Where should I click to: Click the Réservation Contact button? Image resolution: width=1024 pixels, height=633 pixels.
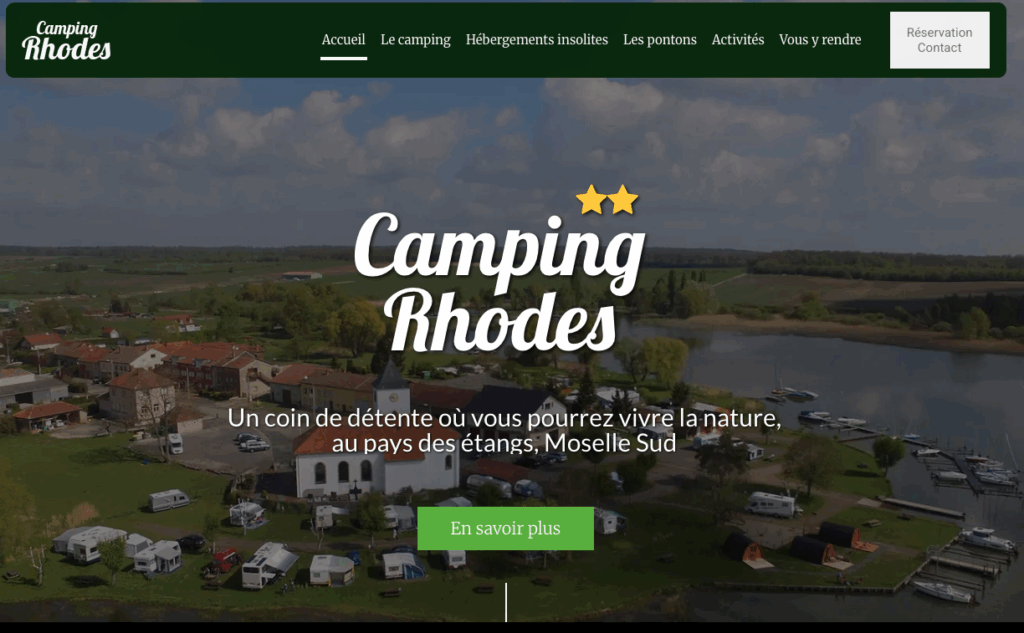tap(939, 40)
